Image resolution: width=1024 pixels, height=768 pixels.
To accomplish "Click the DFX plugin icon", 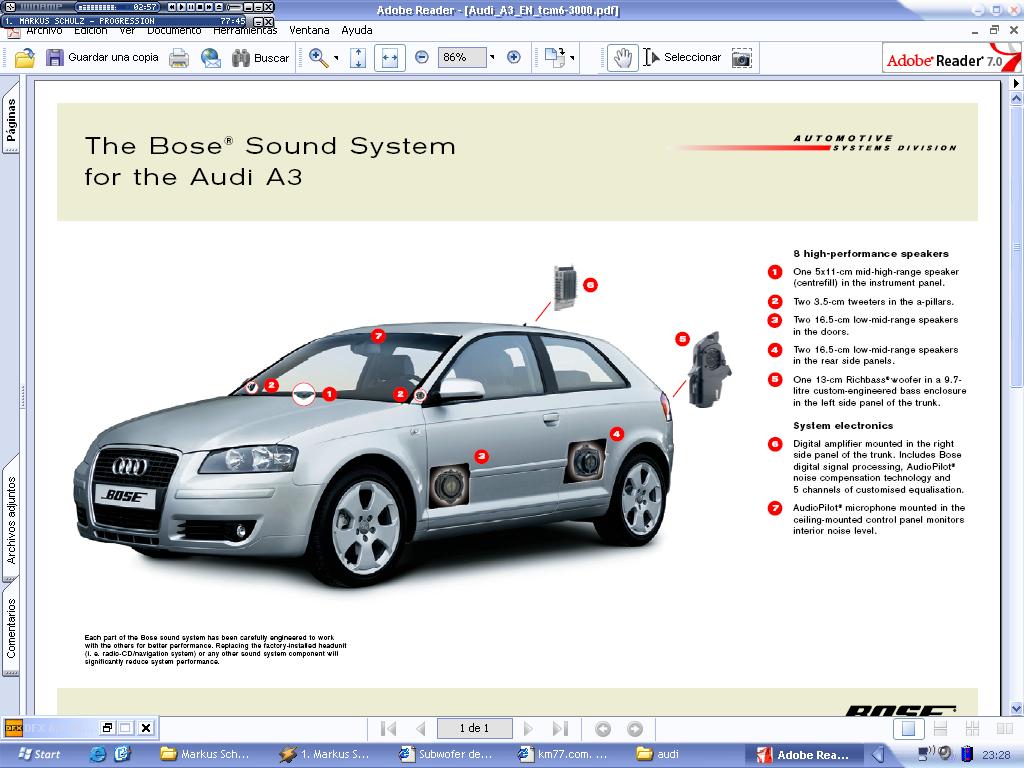I will pyautogui.click(x=13, y=728).
